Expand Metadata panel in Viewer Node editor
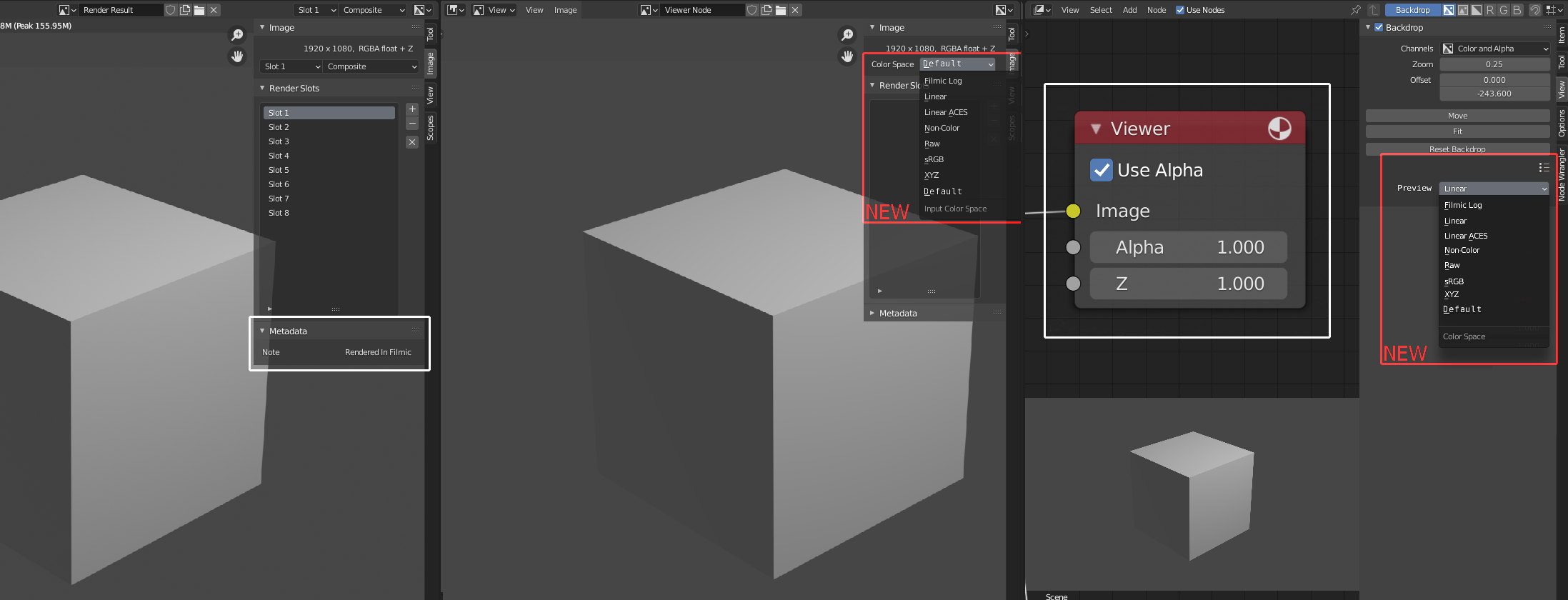The height and width of the screenshot is (600, 1568). 872,313
